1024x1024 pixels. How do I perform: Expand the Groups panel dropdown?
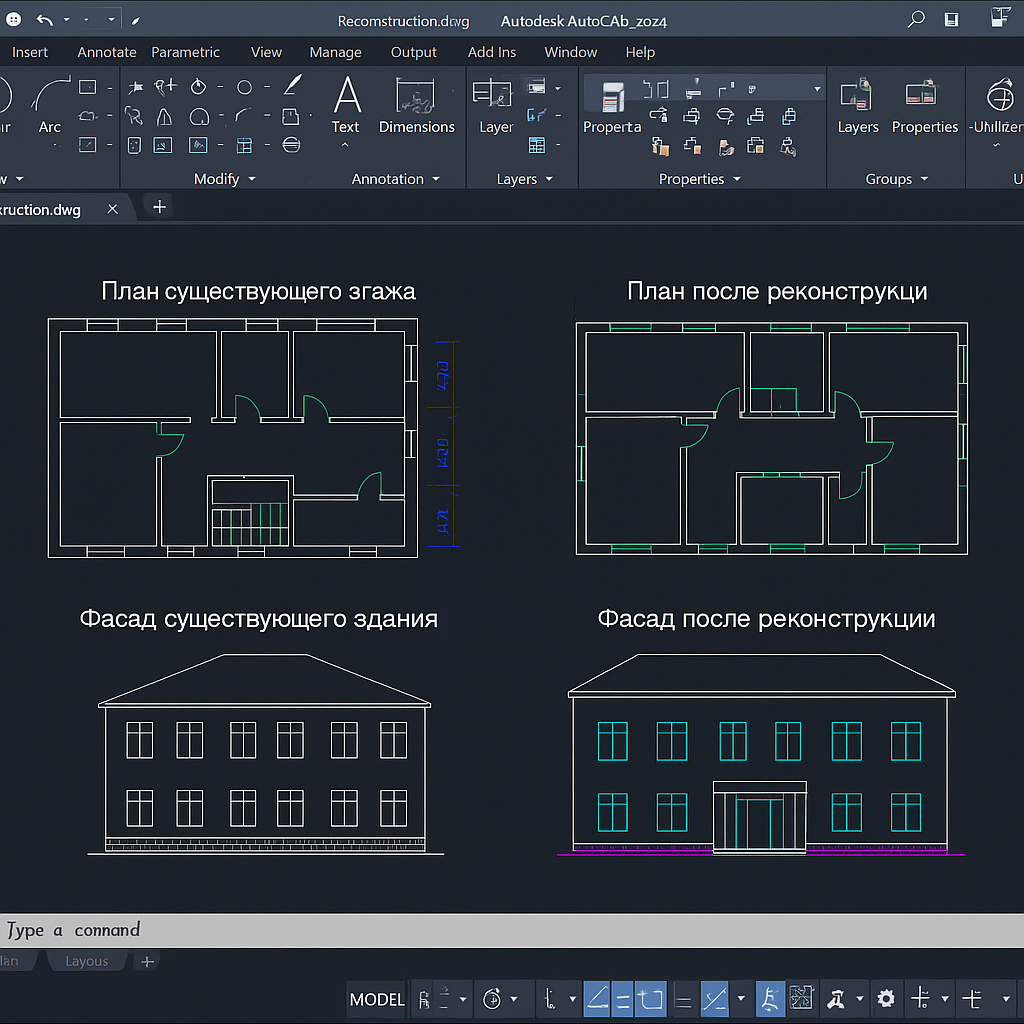[924, 179]
